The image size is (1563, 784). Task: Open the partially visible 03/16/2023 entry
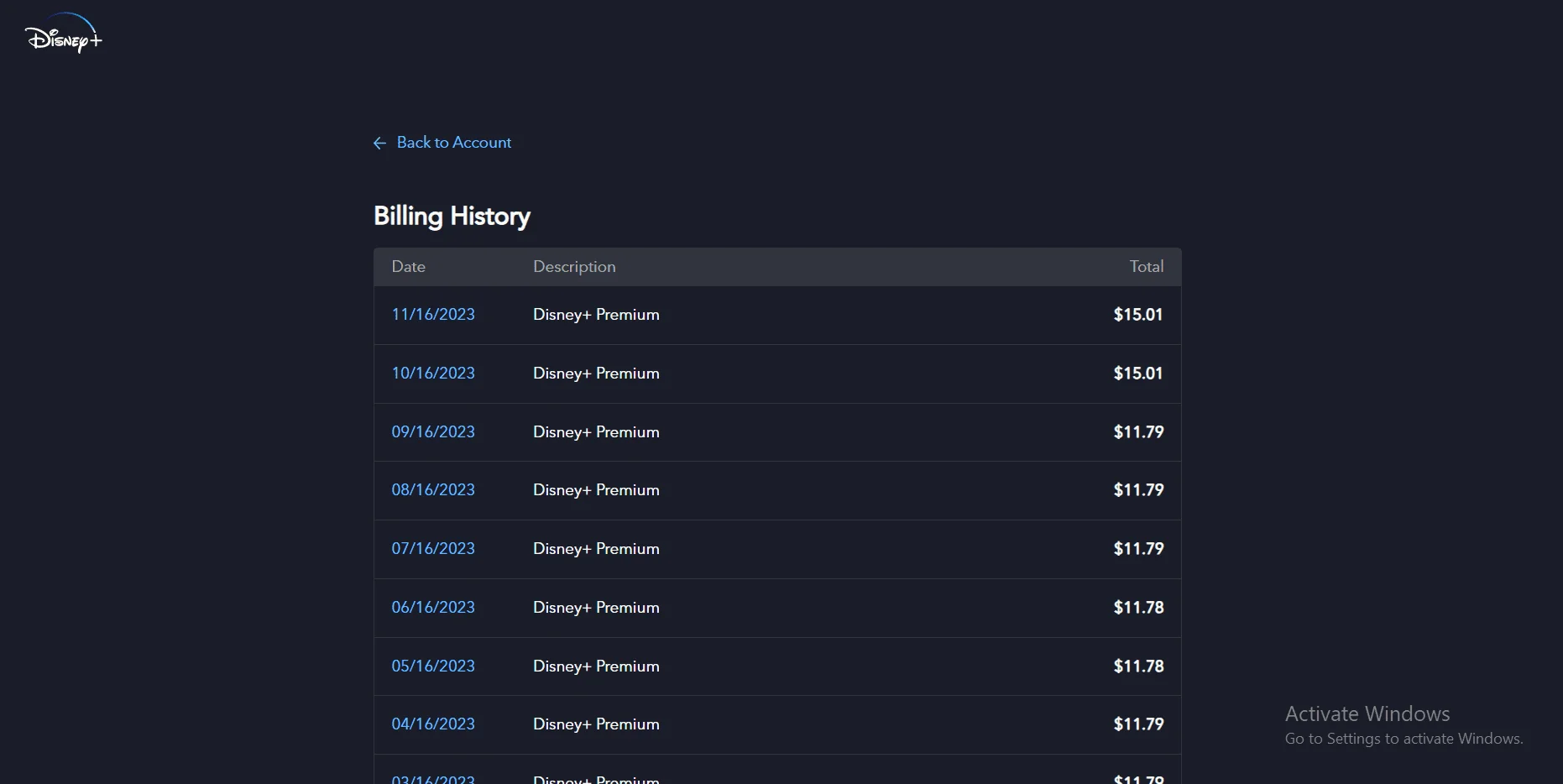(433, 779)
